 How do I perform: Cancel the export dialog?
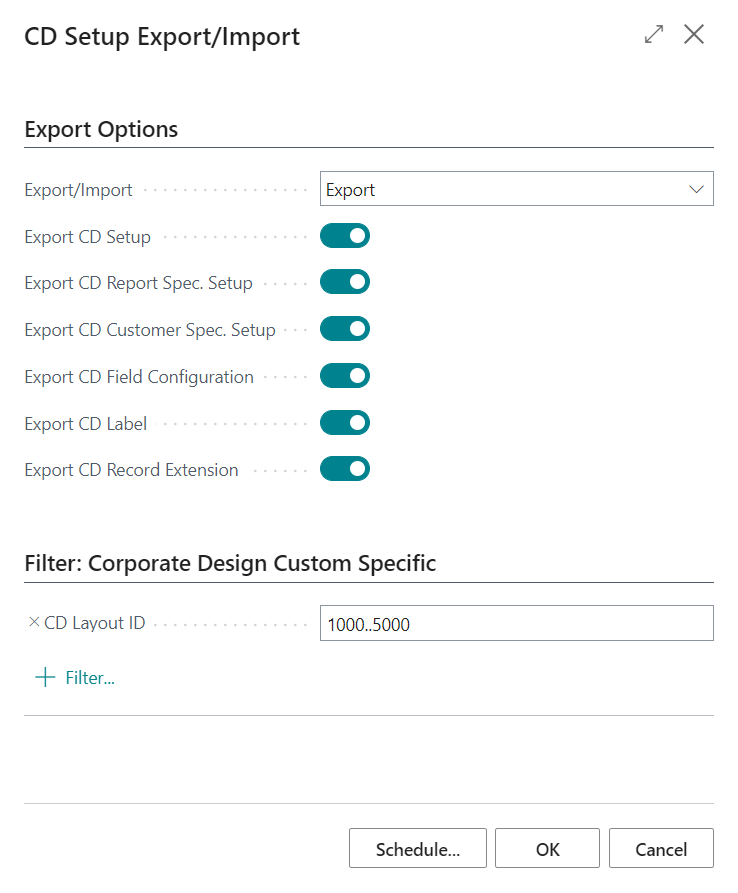pos(661,849)
